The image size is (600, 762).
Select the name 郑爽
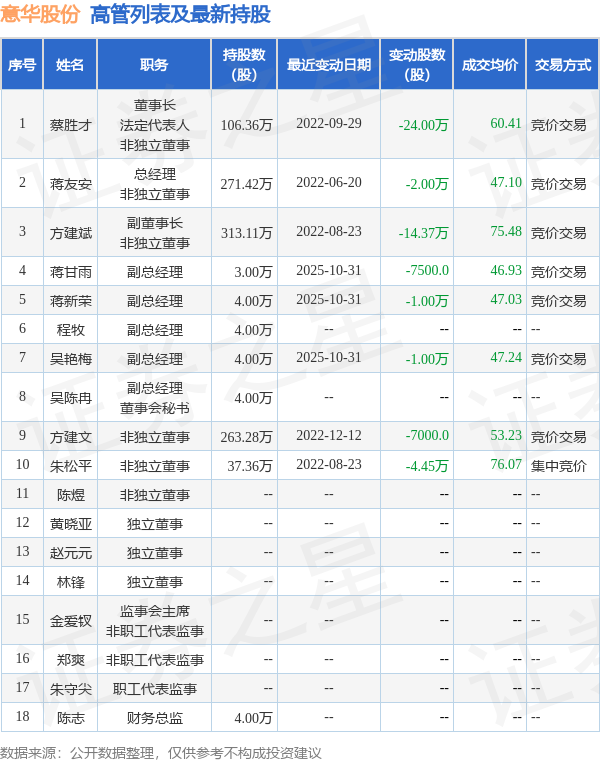70,660
